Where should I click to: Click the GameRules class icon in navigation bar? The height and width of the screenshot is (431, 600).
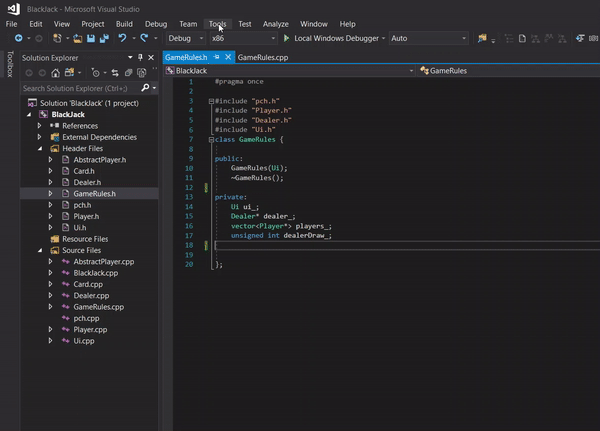pyautogui.click(x=424, y=70)
